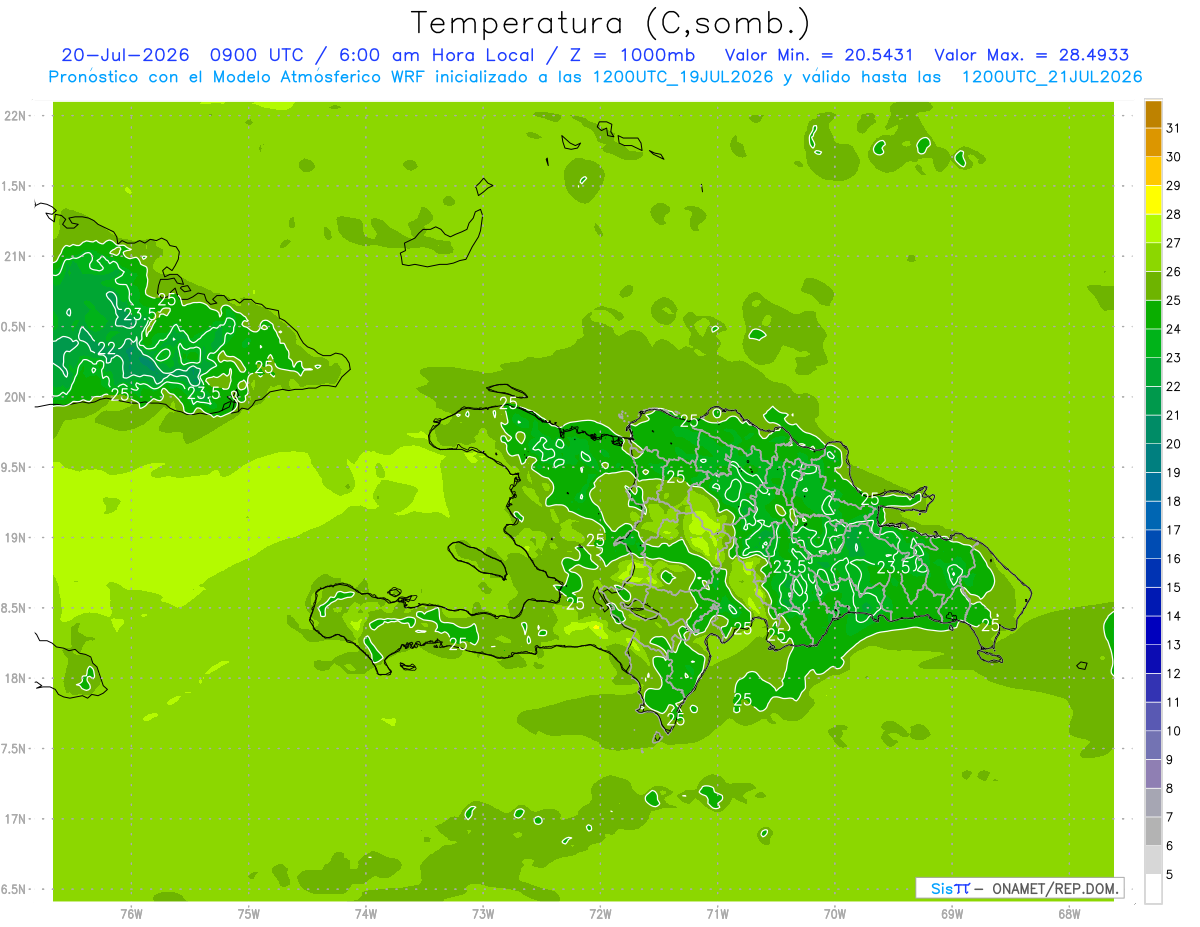Viewport: 1200px width, 927px height.
Task: Click the 72W longitude axis label
Action: 600,914
